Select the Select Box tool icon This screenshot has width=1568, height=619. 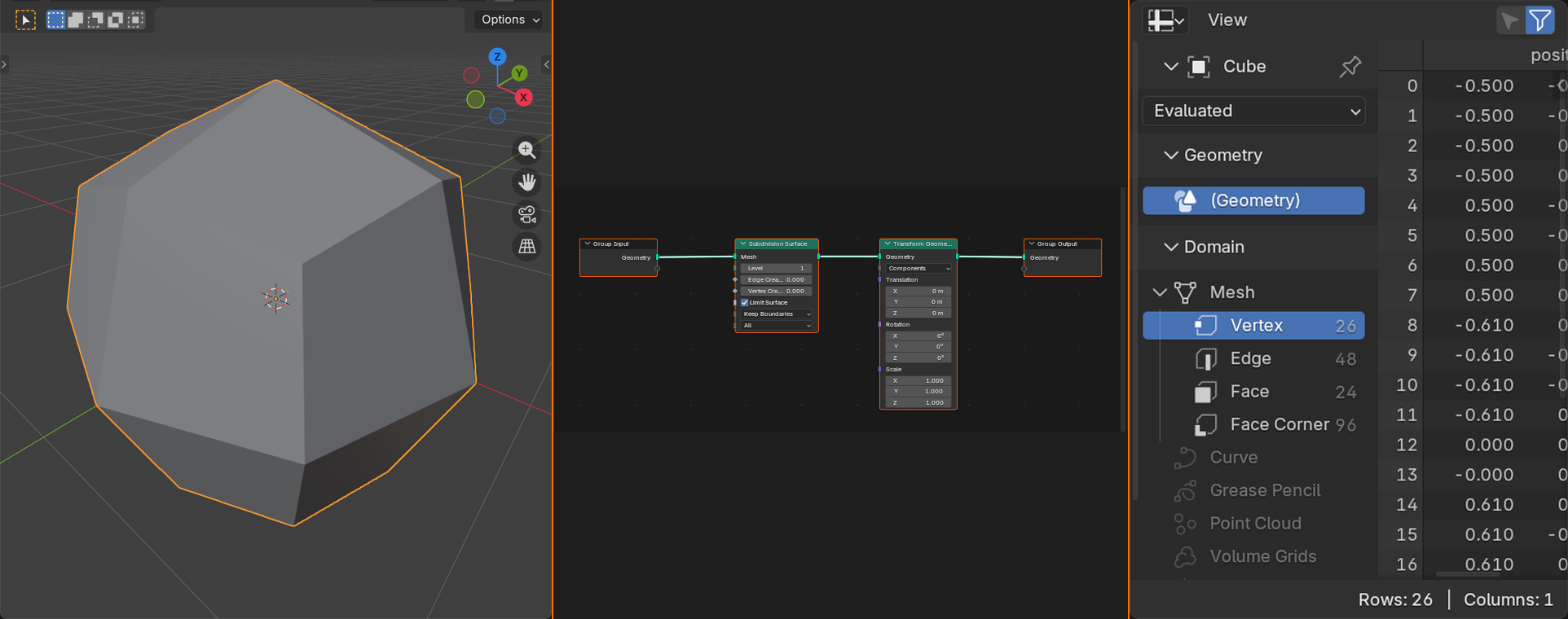pos(26,20)
